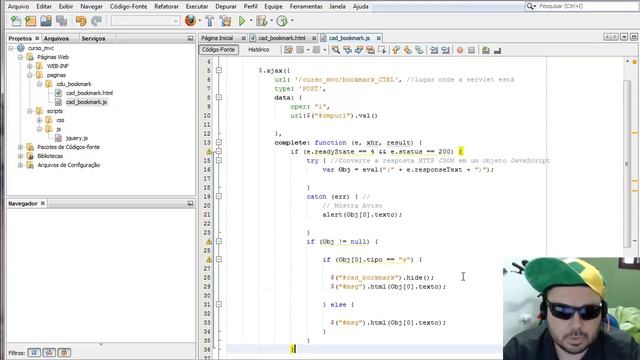Open the dropdown arrow next to Firefox icon
Screen dimensions: 640x360
pos(200,20)
